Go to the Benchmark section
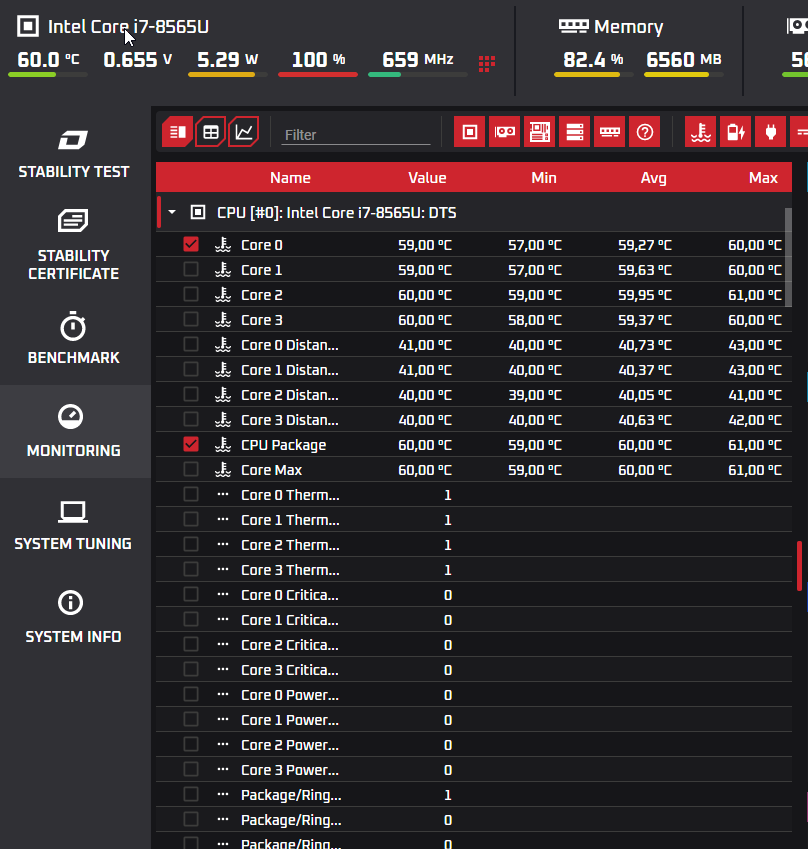Viewport: 808px width, 849px height. point(74,338)
